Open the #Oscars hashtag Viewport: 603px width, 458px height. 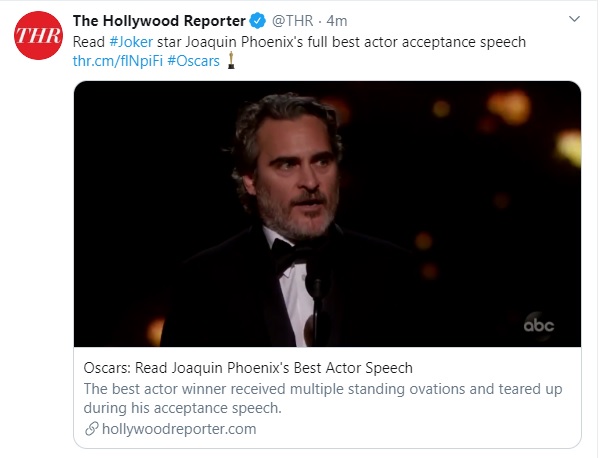193,62
